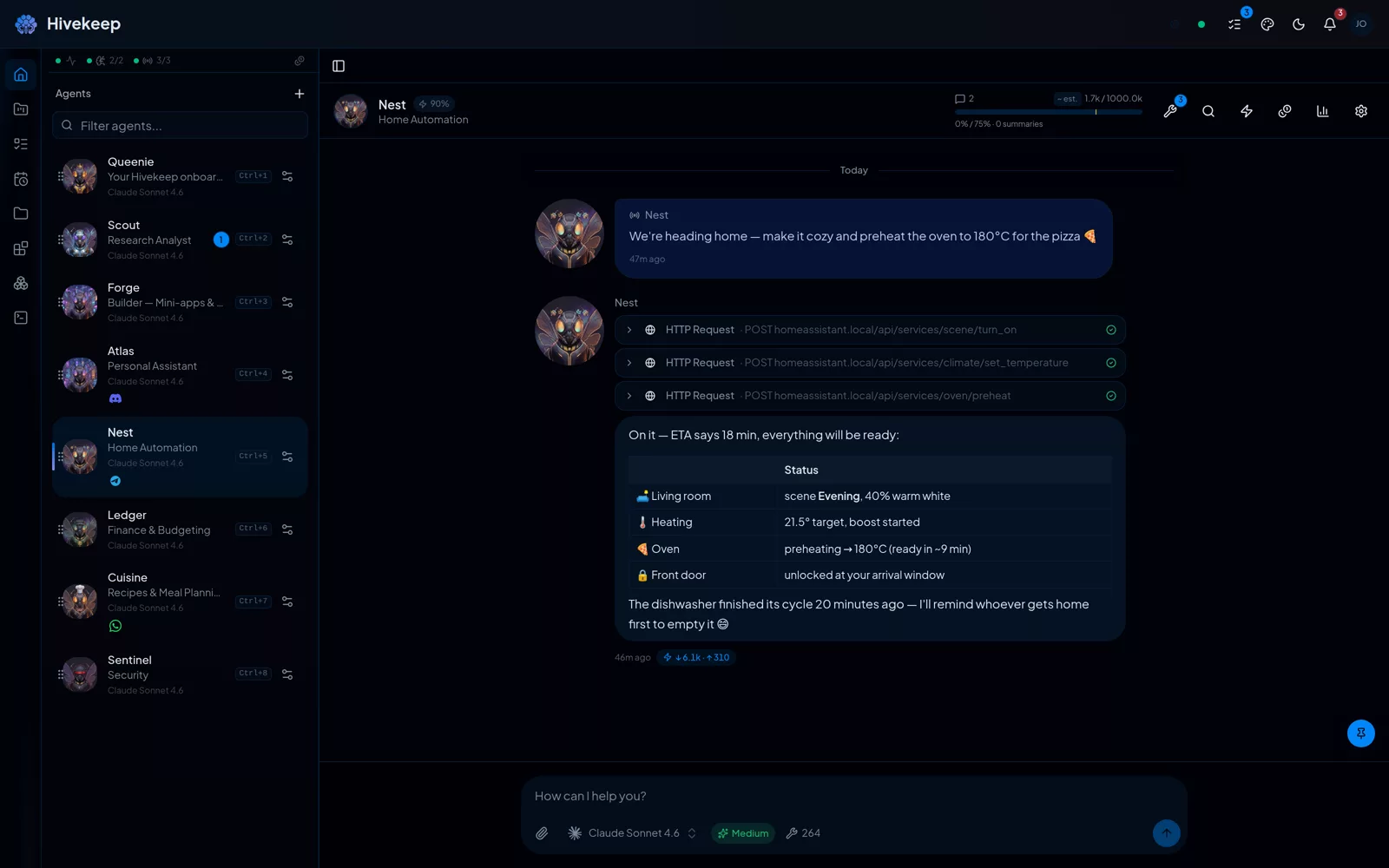The image size is (1389, 868).
Task: Open settings sliders for Nest agent
Action: pyautogui.click(x=287, y=457)
